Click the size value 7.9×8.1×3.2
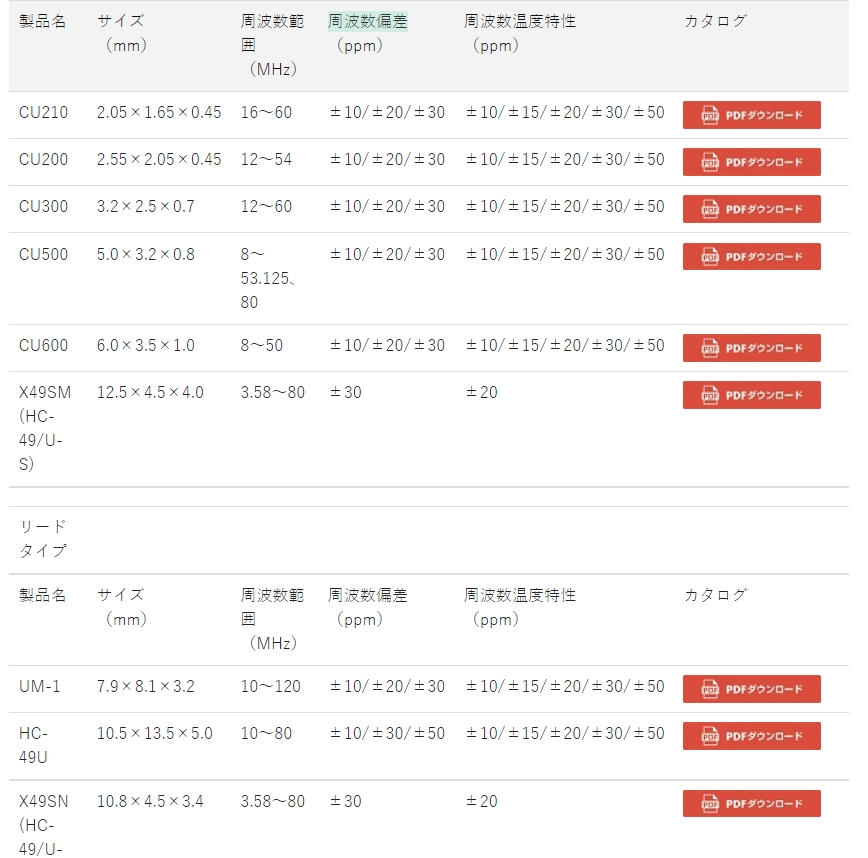Image resolution: width=868 pixels, height=858 pixels. 146,686
